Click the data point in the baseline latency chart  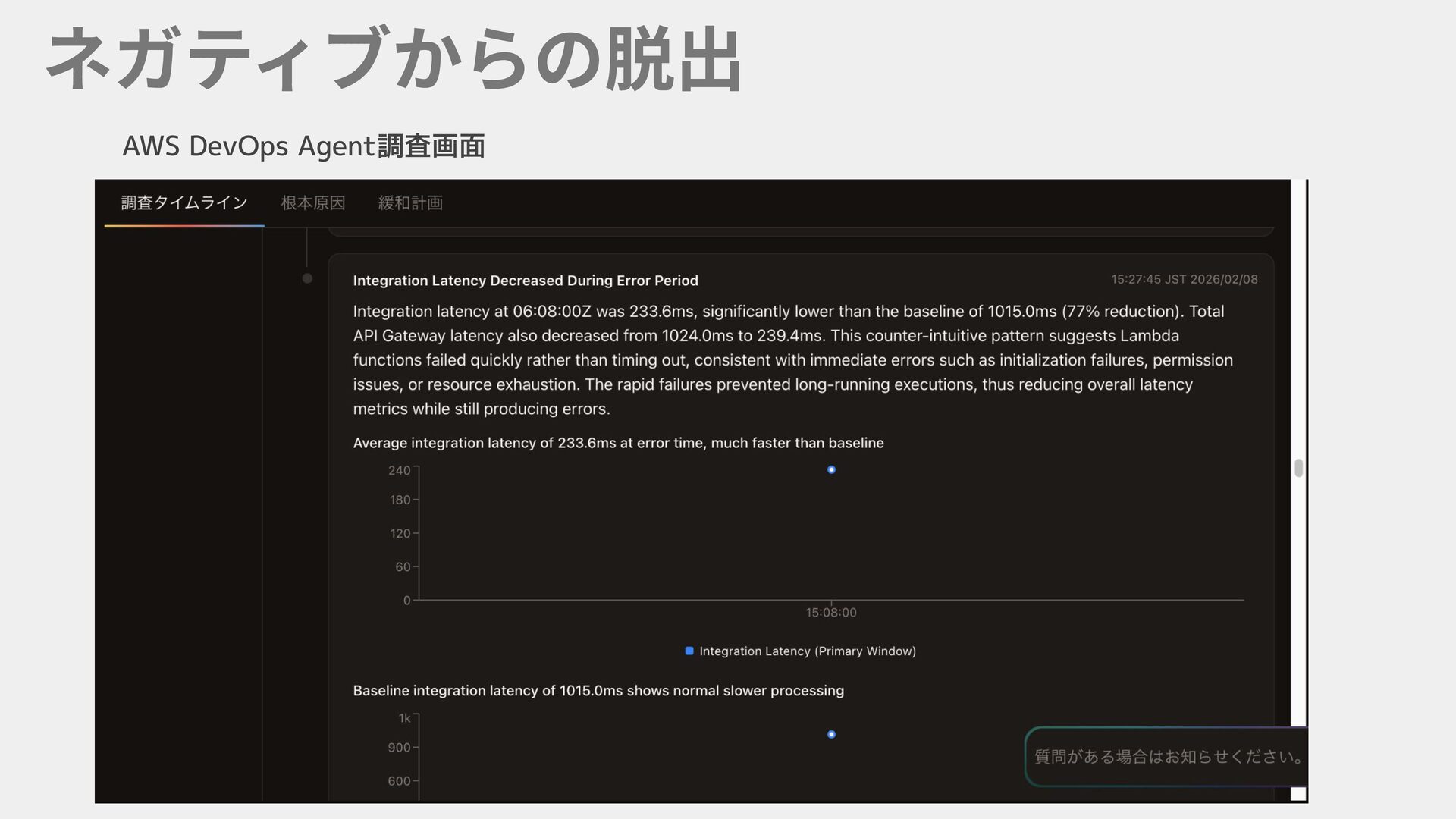831,734
